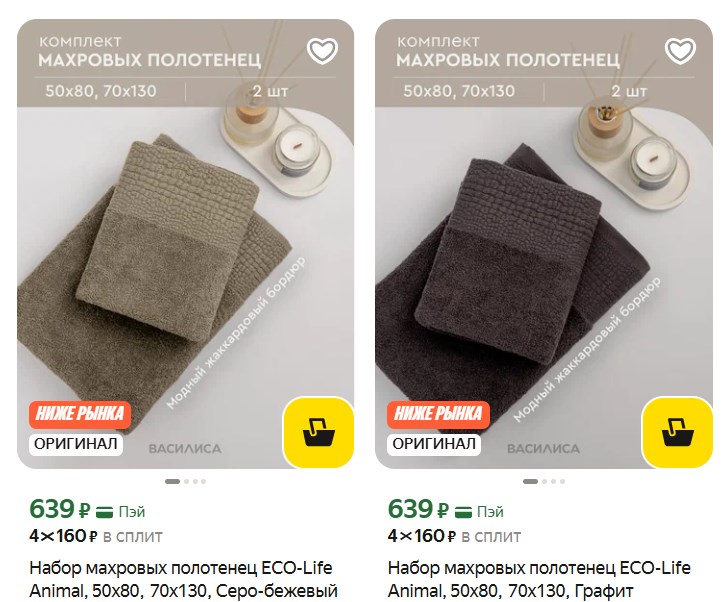The width and height of the screenshot is (727, 602).
Task: Open the Серо-бежевый ECO-Life towel set title
Action: (x=183, y=579)
